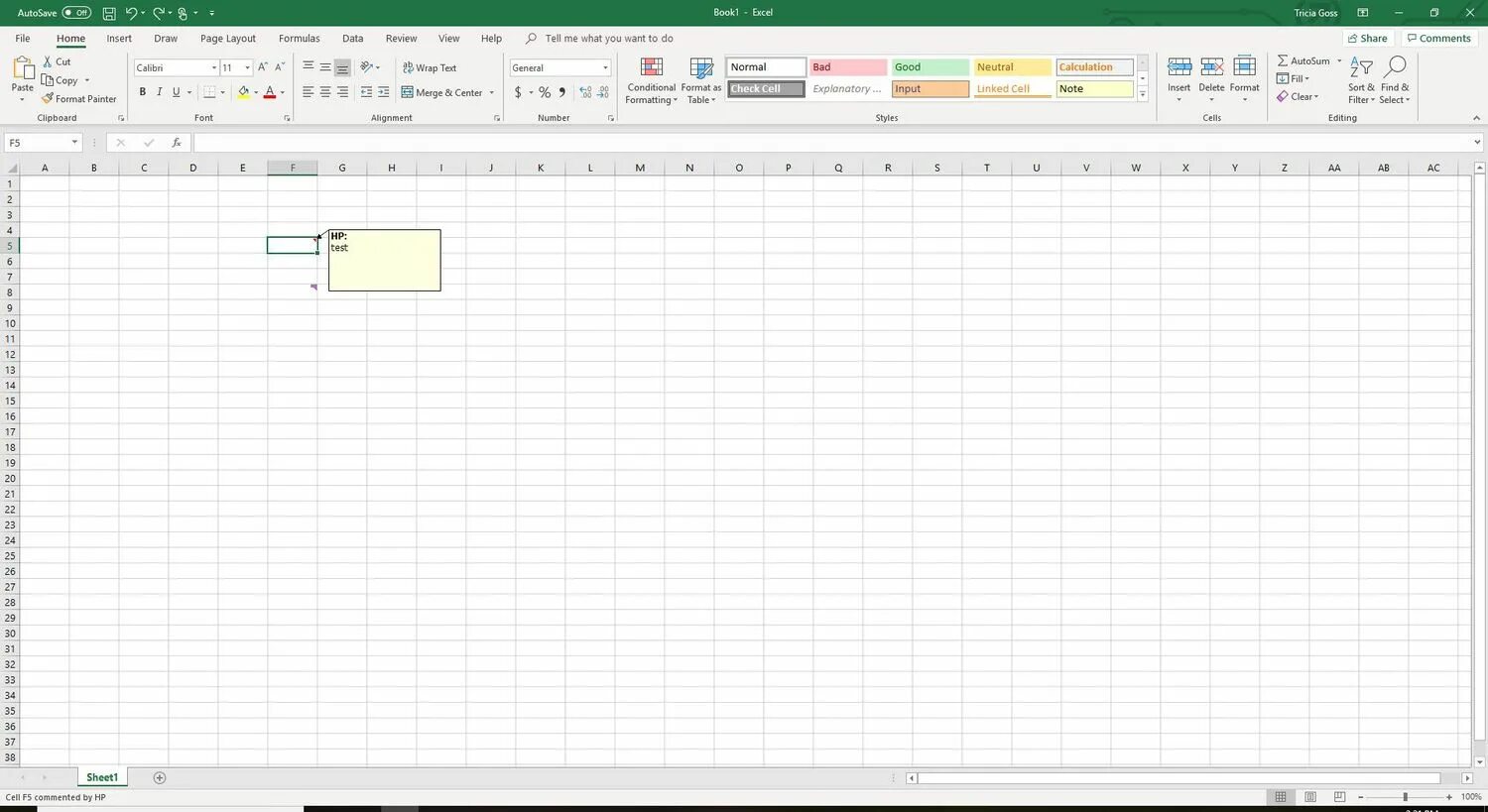Open the Font Color swatch menu
This screenshot has height=812, width=1488.
tap(282, 92)
